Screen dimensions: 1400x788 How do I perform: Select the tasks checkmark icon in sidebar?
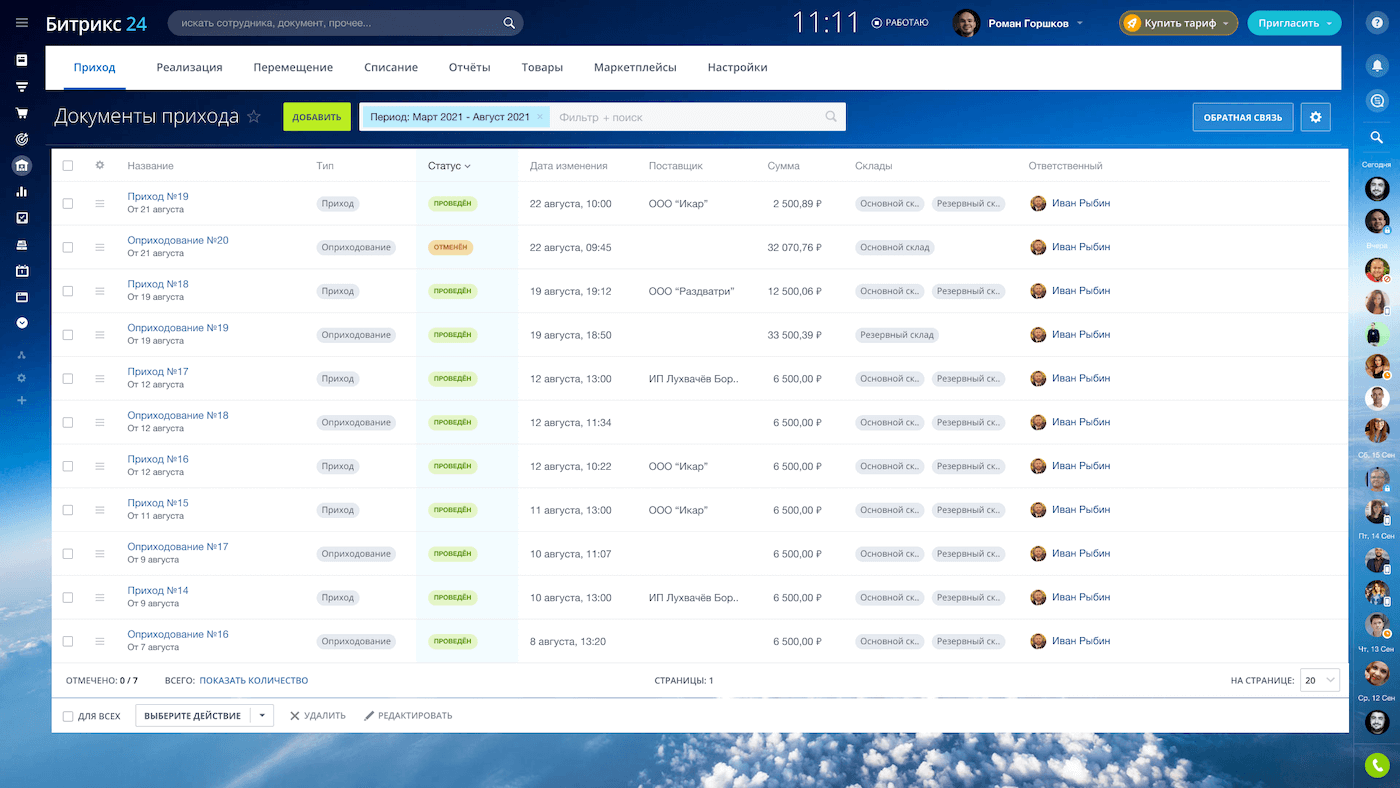click(22, 216)
